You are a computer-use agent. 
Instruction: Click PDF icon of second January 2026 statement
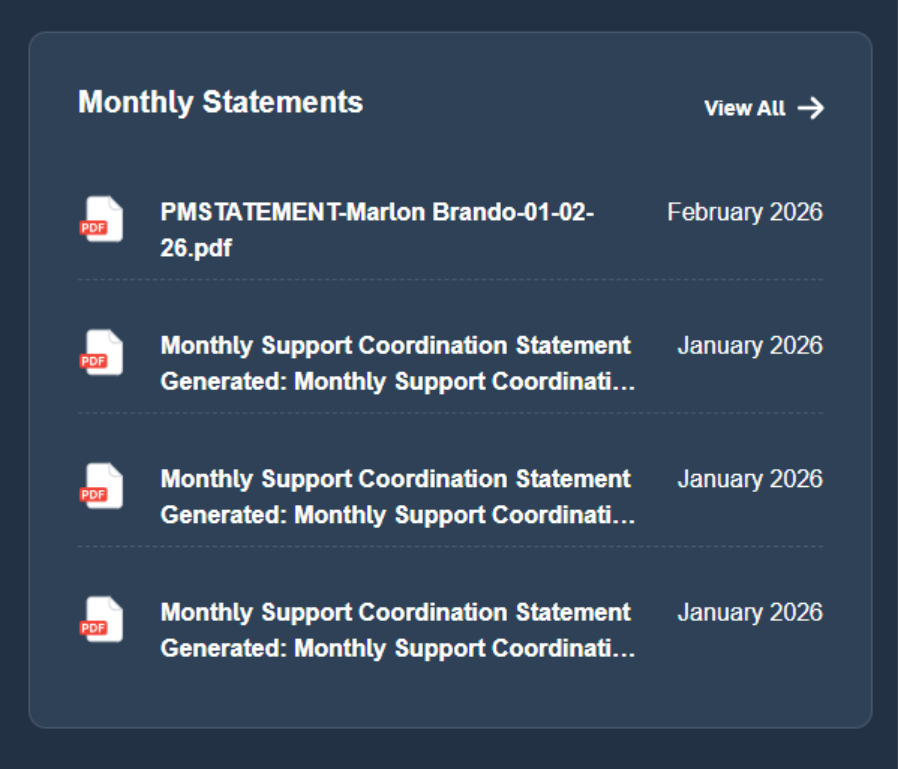101,485
